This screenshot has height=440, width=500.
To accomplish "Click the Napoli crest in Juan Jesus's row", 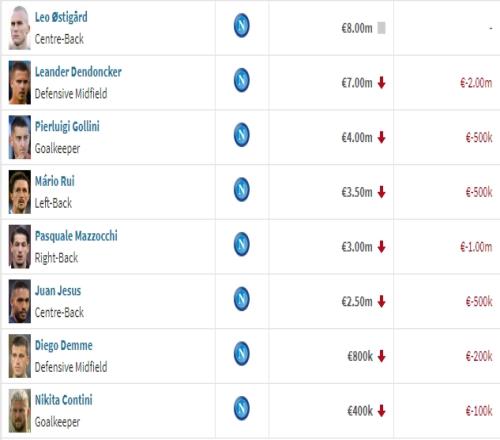I will [242, 299].
